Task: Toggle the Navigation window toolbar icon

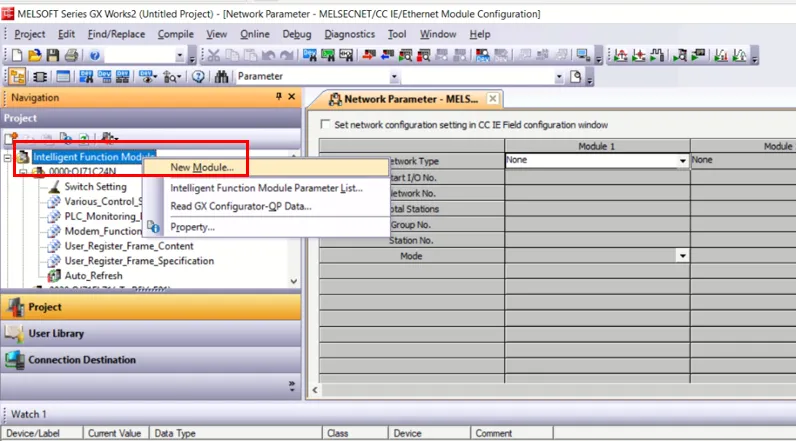Action: point(17,77)
